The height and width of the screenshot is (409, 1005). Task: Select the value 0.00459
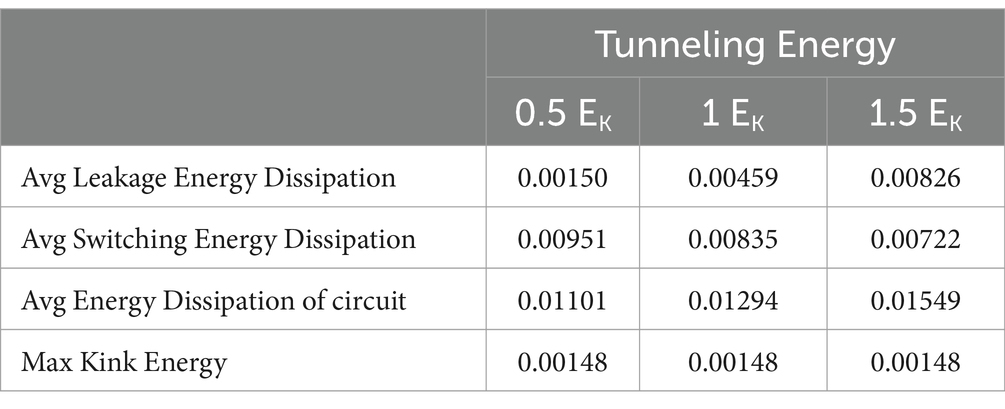[x=733, y=178]
